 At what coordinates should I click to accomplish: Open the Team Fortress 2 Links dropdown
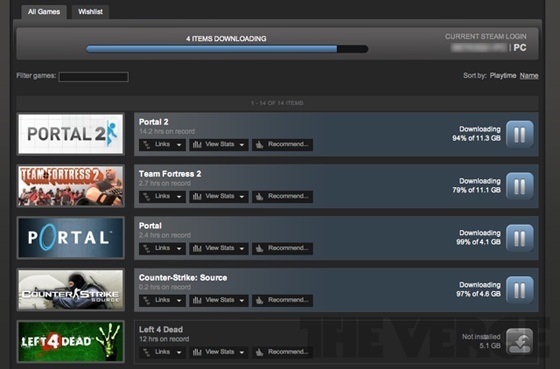(x=162, y=196)
